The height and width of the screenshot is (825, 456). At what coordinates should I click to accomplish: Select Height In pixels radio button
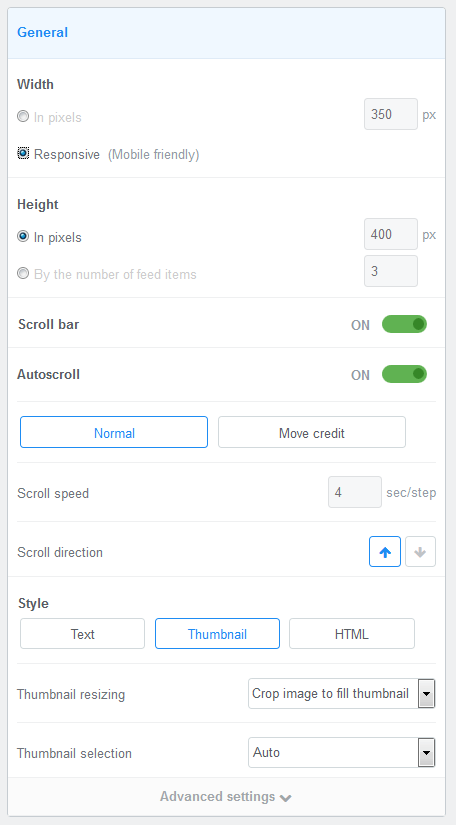[23, 236]
